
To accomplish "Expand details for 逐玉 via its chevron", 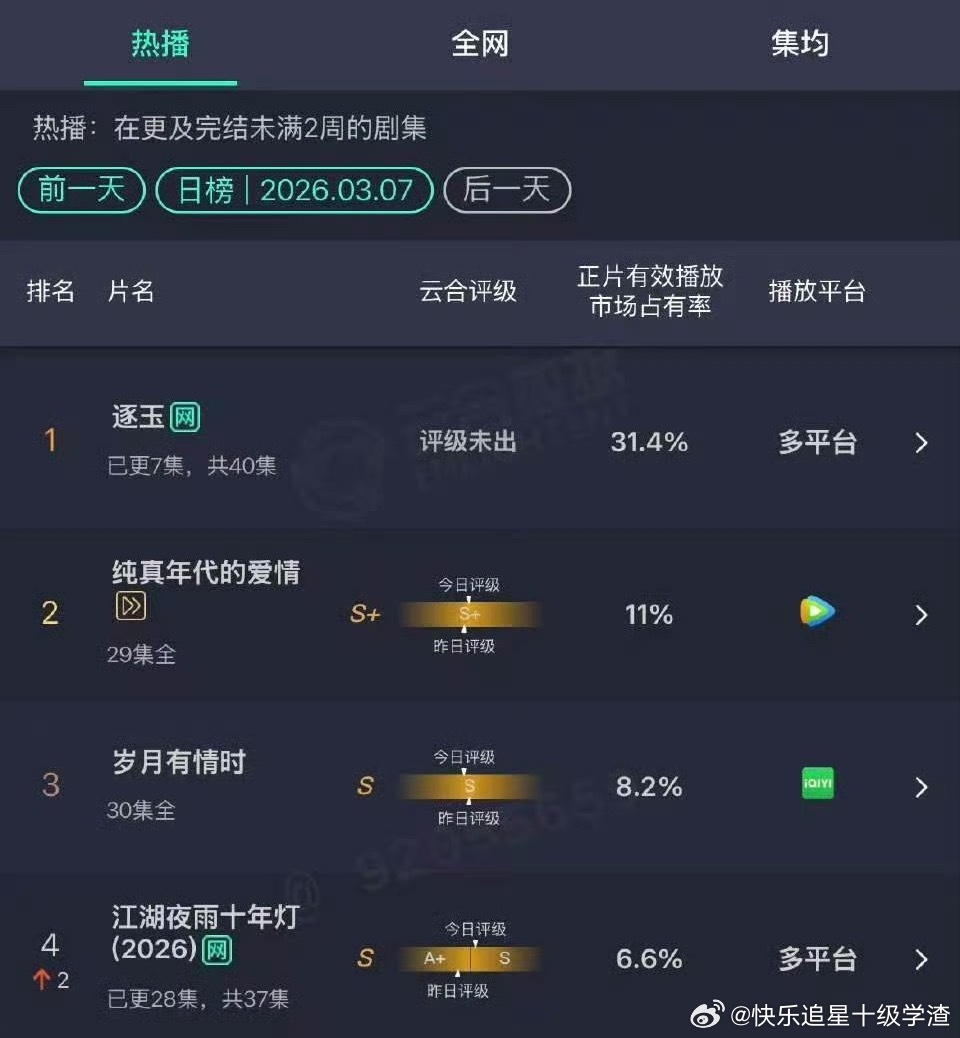I will tap(921, 443).
